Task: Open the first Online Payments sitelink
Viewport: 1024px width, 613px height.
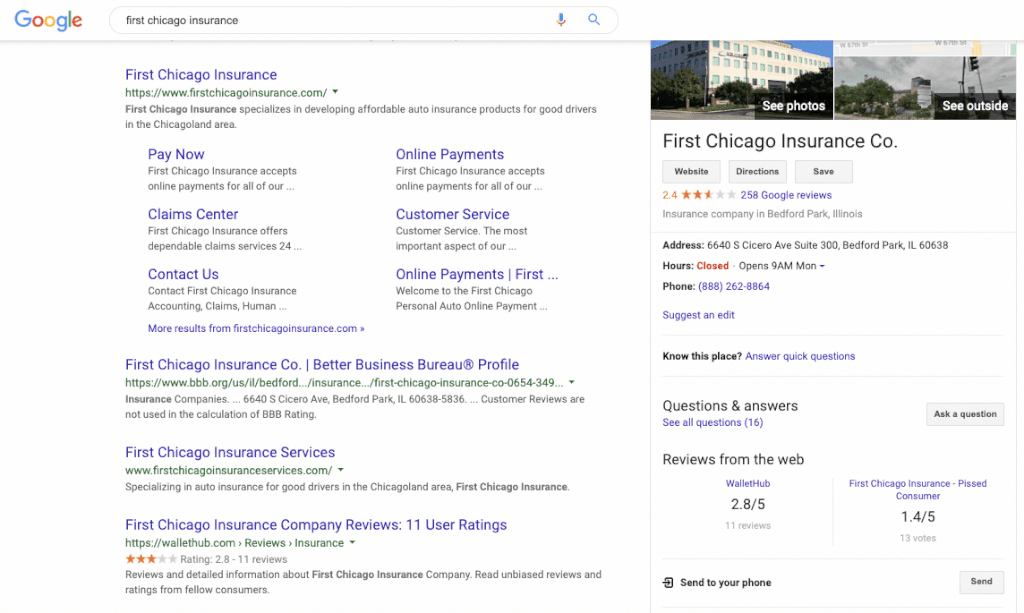Action: point(450,154)
